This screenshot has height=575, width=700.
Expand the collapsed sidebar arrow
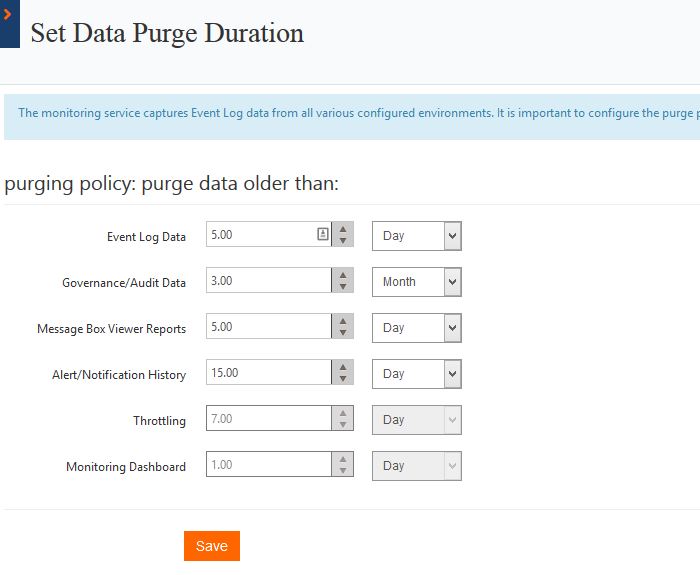[8, 15]
